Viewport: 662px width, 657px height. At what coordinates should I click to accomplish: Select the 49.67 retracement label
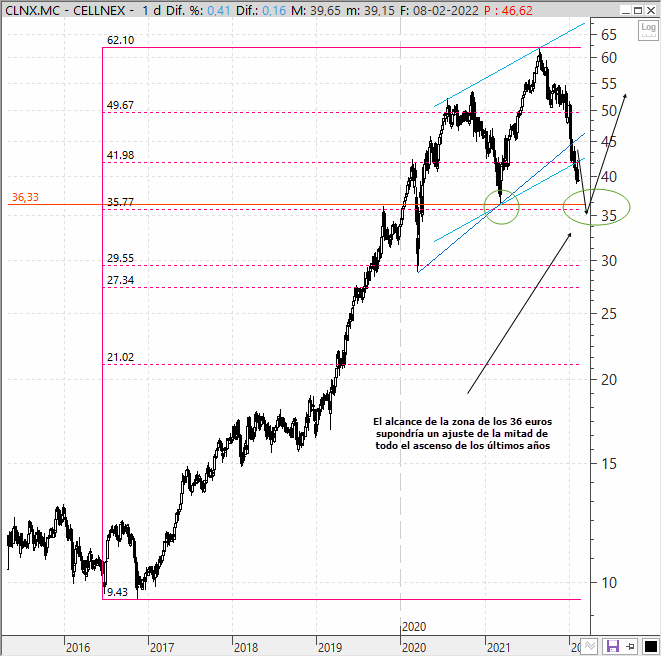coord(120,105)
